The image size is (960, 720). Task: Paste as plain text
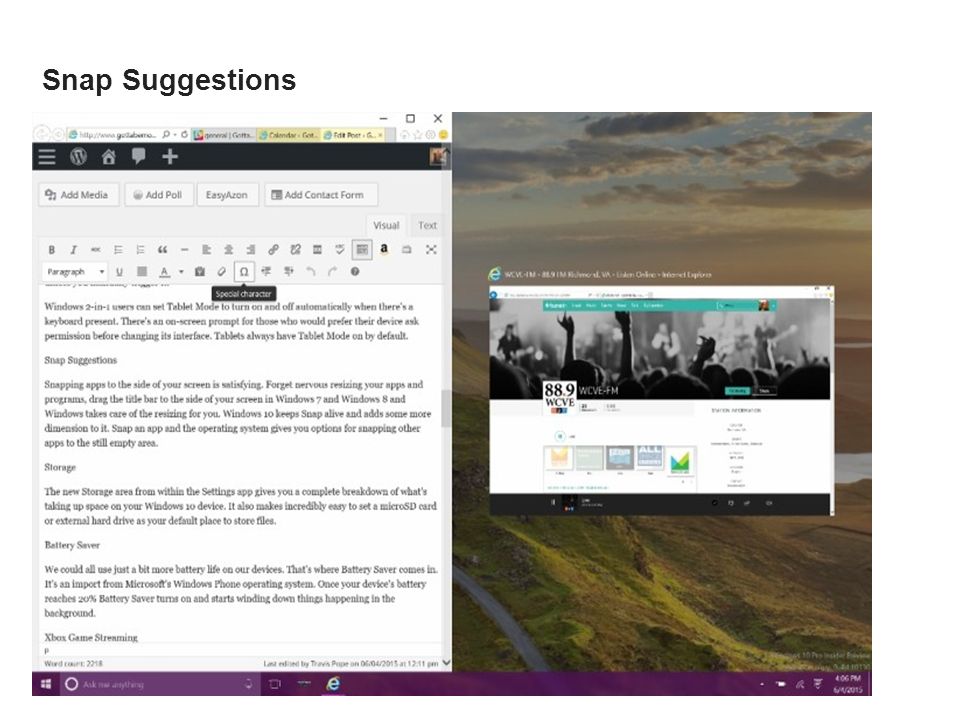(200, 272)
